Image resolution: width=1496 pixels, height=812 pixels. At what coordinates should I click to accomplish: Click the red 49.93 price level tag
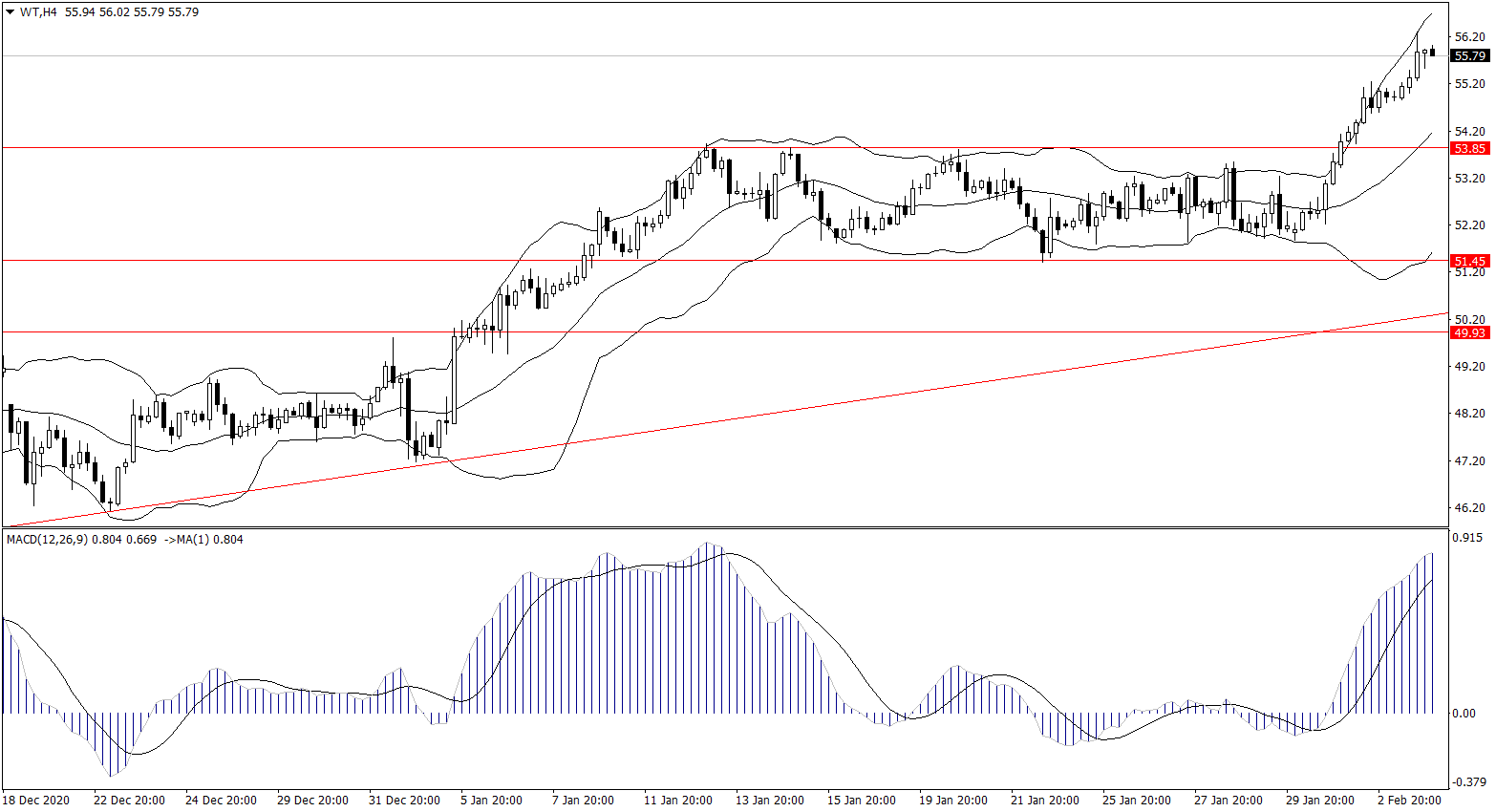[x=1469, y=332]
